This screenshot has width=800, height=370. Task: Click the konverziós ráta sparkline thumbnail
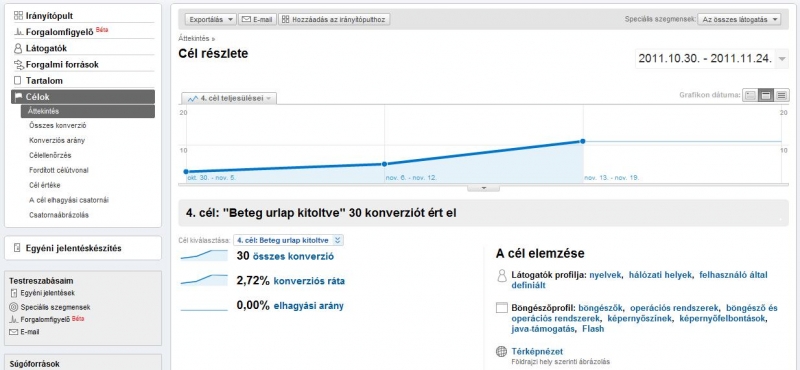pyautogui.click(x=204, y=280)
